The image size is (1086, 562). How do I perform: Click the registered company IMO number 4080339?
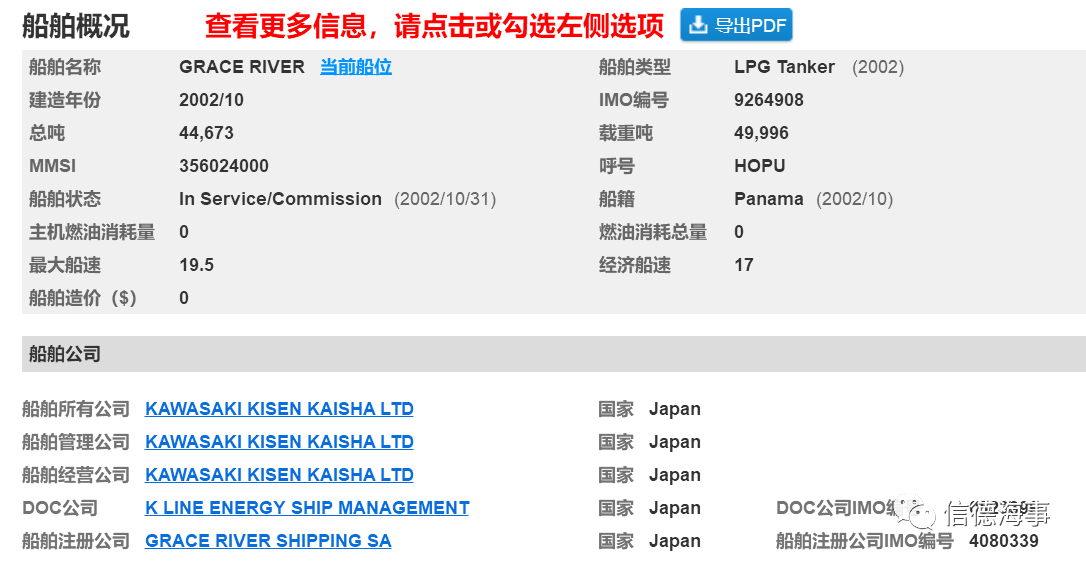(1004, 541)
